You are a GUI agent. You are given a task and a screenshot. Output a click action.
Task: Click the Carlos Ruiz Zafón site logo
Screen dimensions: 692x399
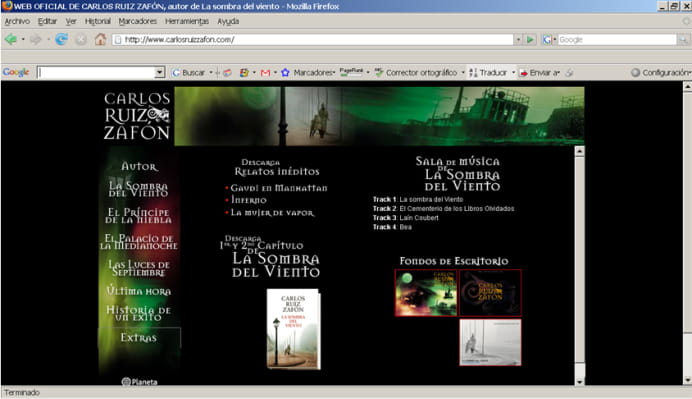click(137, 116)
